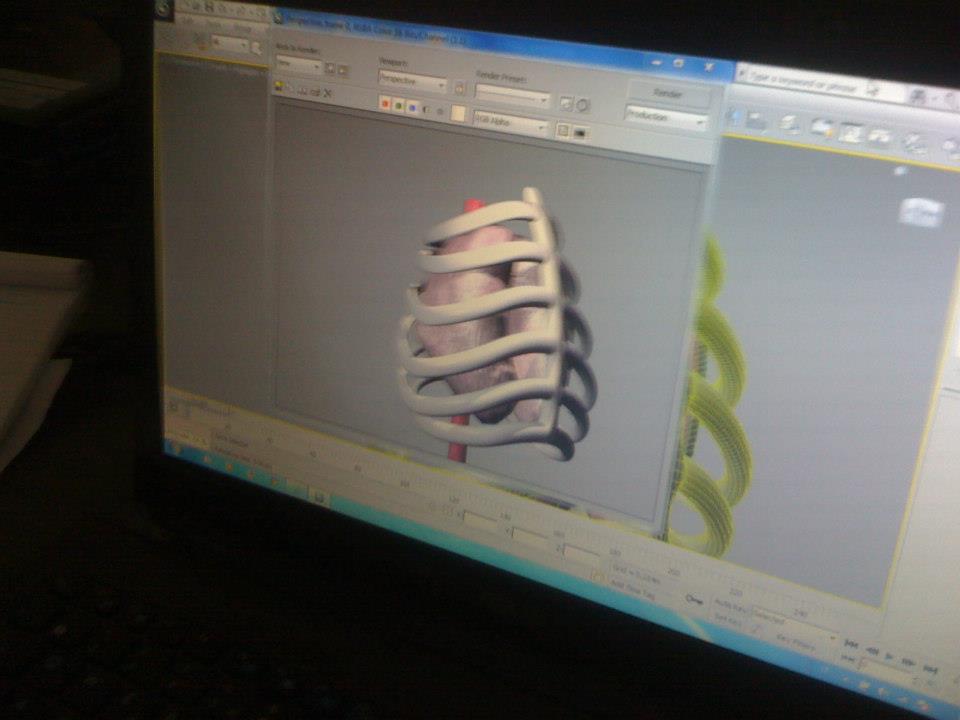
Task: Toggle the blue channel display
Action: [412, 107]
